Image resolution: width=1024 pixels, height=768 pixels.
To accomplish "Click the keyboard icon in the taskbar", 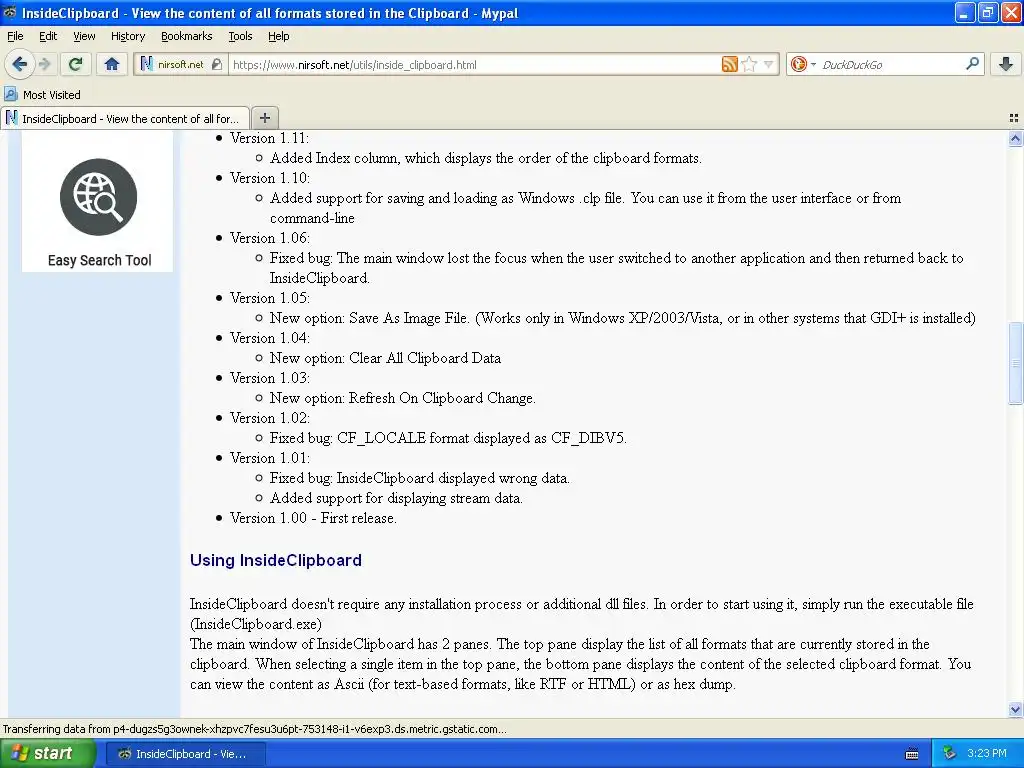I will pyautogui.click(x=912, y=754).
